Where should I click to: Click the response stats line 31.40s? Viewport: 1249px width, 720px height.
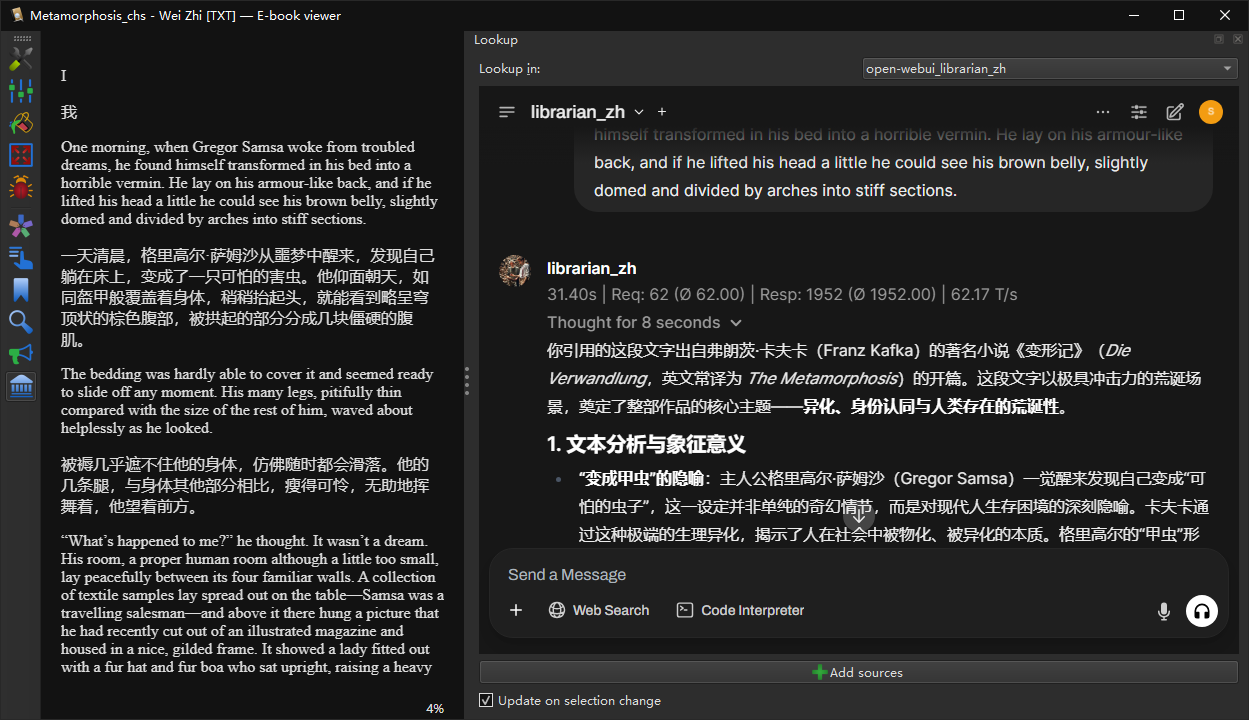click(x=782, y=294)
